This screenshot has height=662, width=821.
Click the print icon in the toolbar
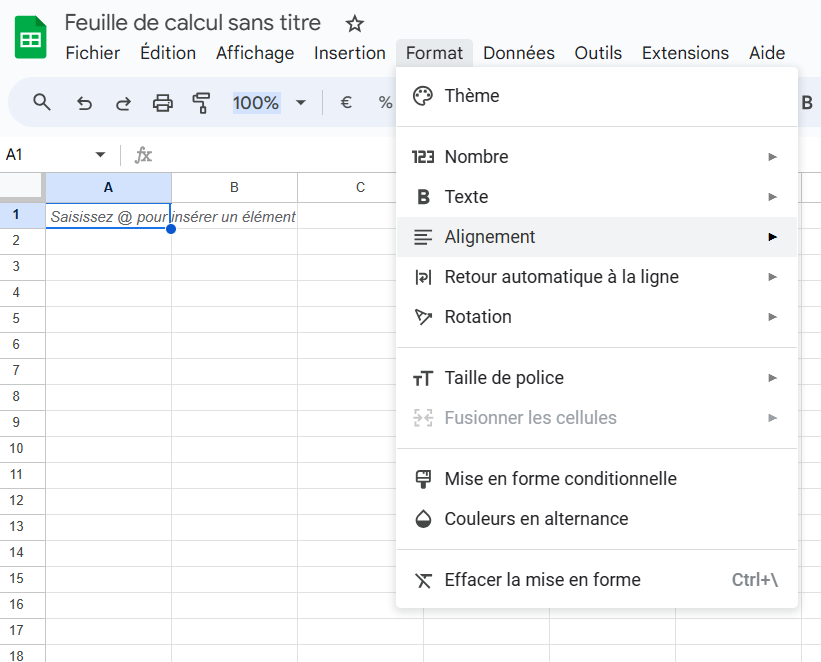pyautogui.click(x=162, y=103)
